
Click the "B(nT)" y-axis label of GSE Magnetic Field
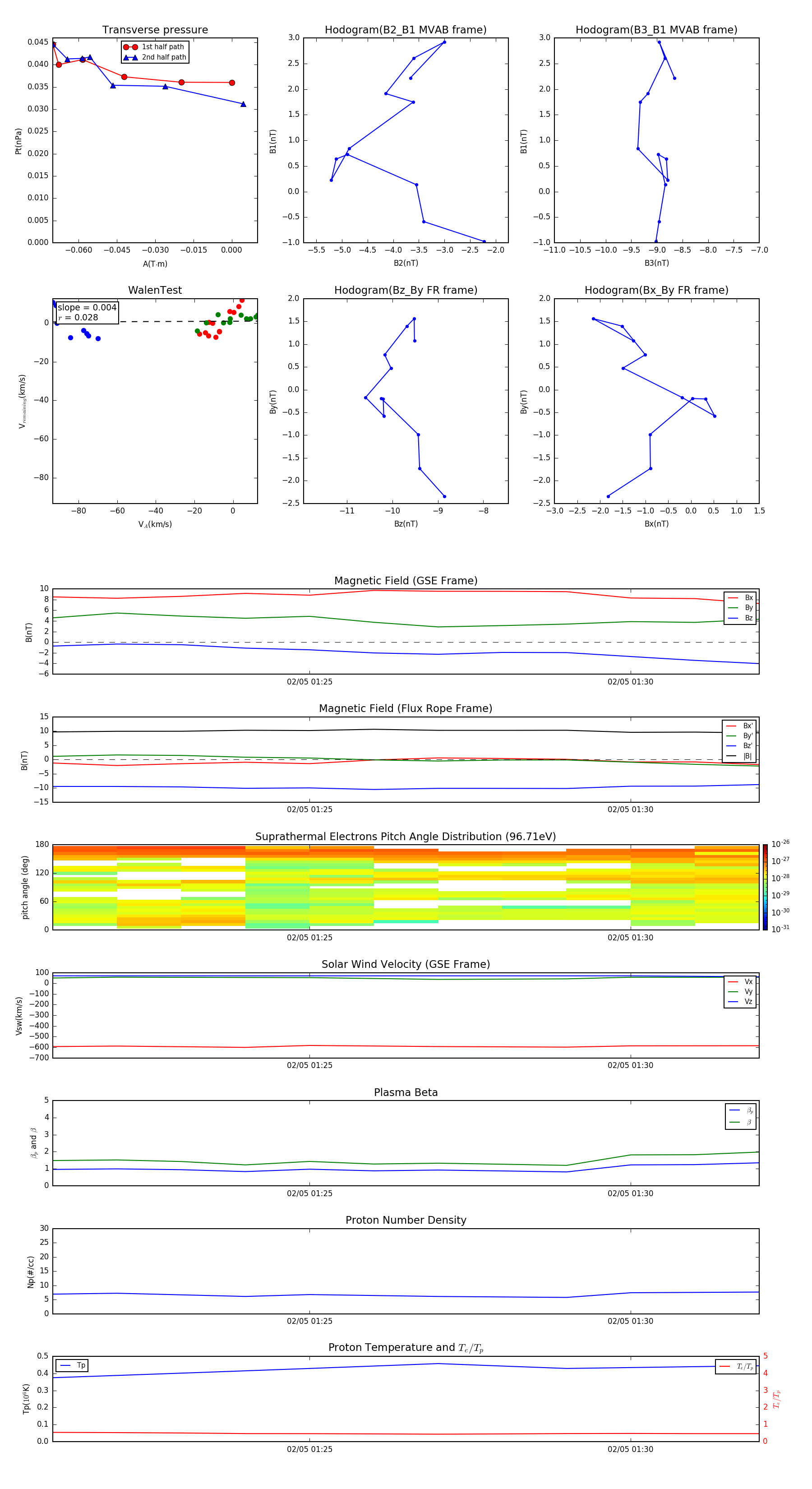29,632
